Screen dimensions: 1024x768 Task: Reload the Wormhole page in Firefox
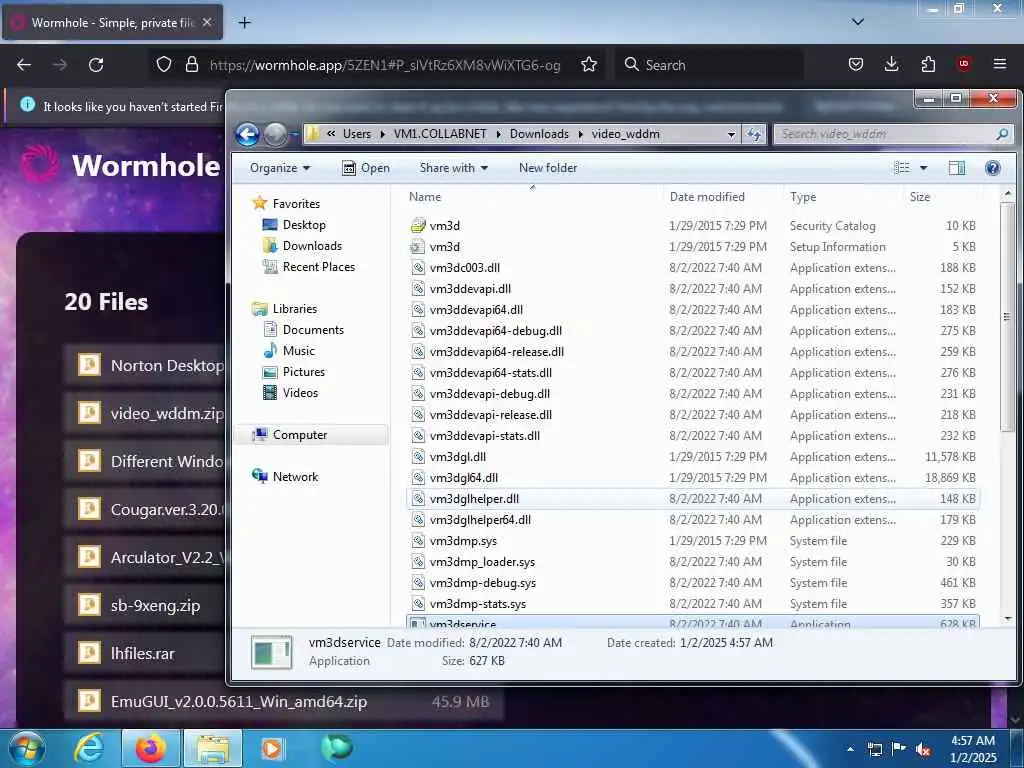tap(96, 65)
